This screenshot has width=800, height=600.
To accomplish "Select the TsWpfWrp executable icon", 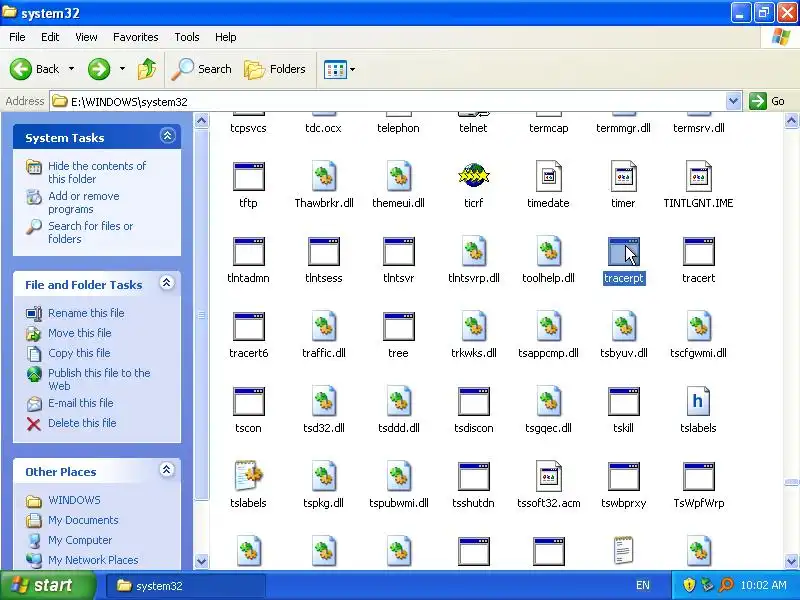I will click(699, 477).
